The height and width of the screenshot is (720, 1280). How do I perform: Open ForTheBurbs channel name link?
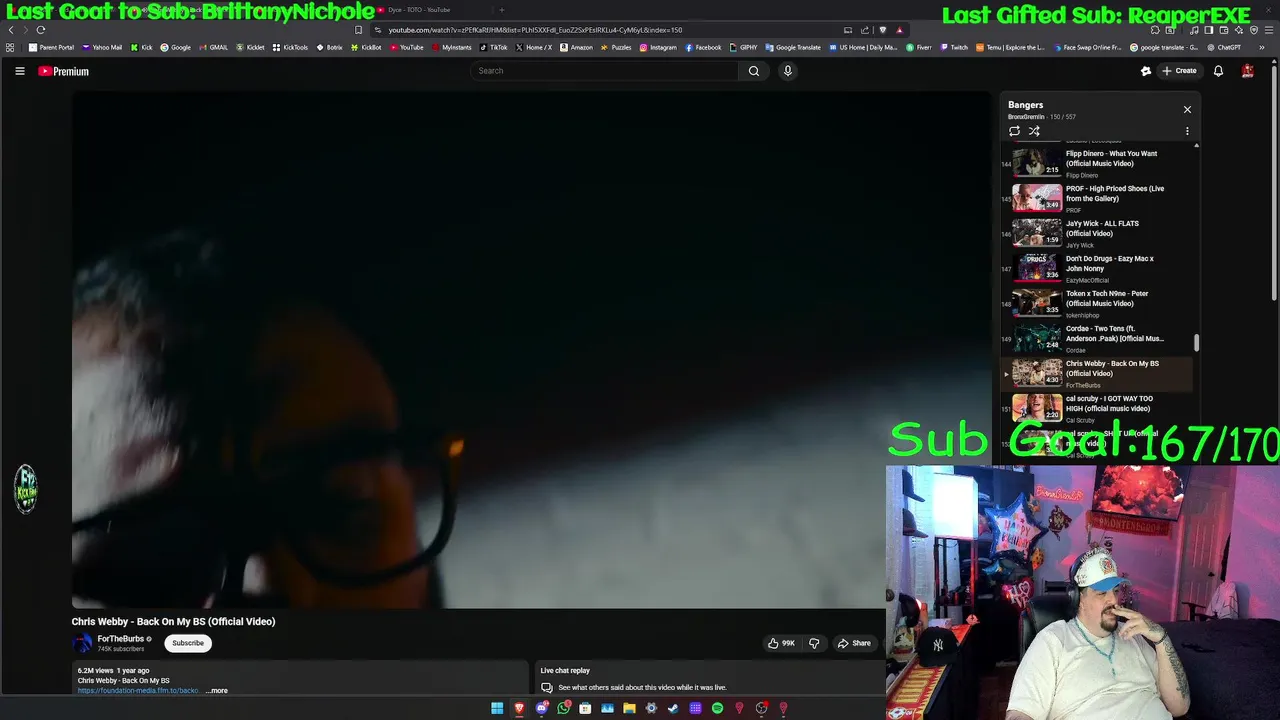(x=121, y=639)
